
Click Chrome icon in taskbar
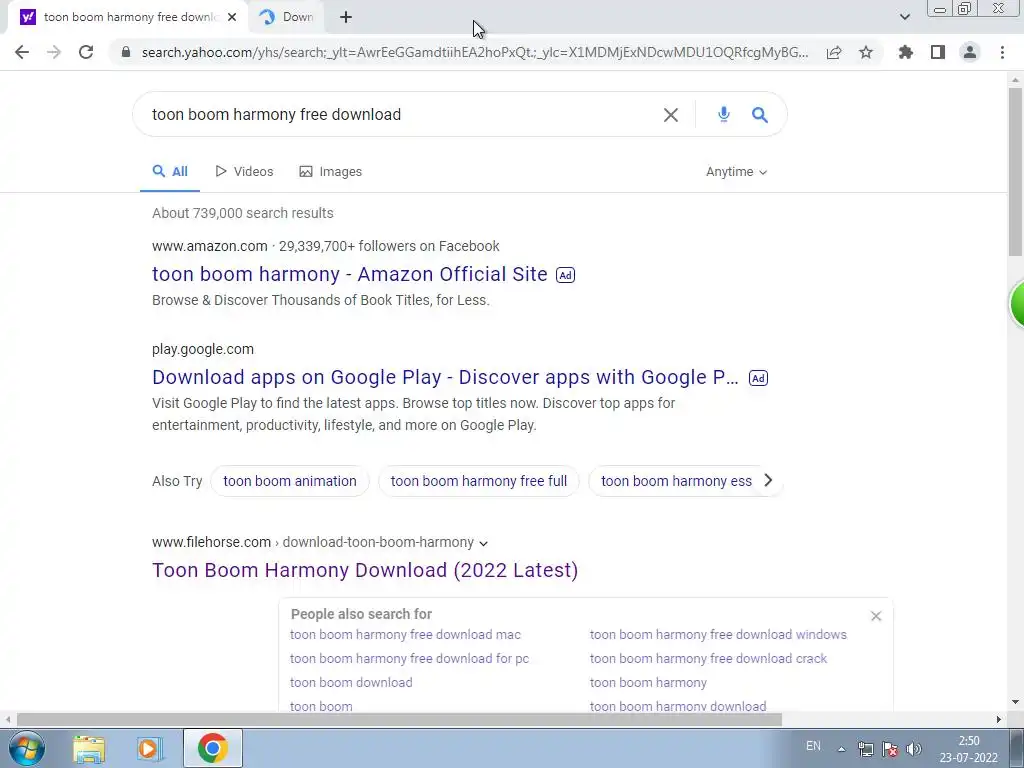click(213, 748)
